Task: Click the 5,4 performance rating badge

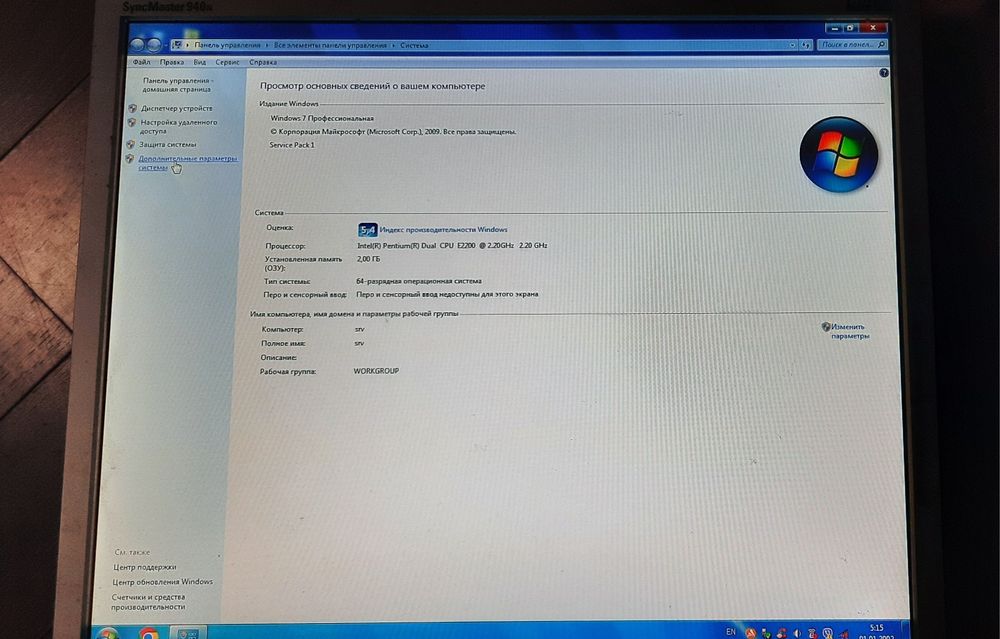Action: [x=368, y=230]
